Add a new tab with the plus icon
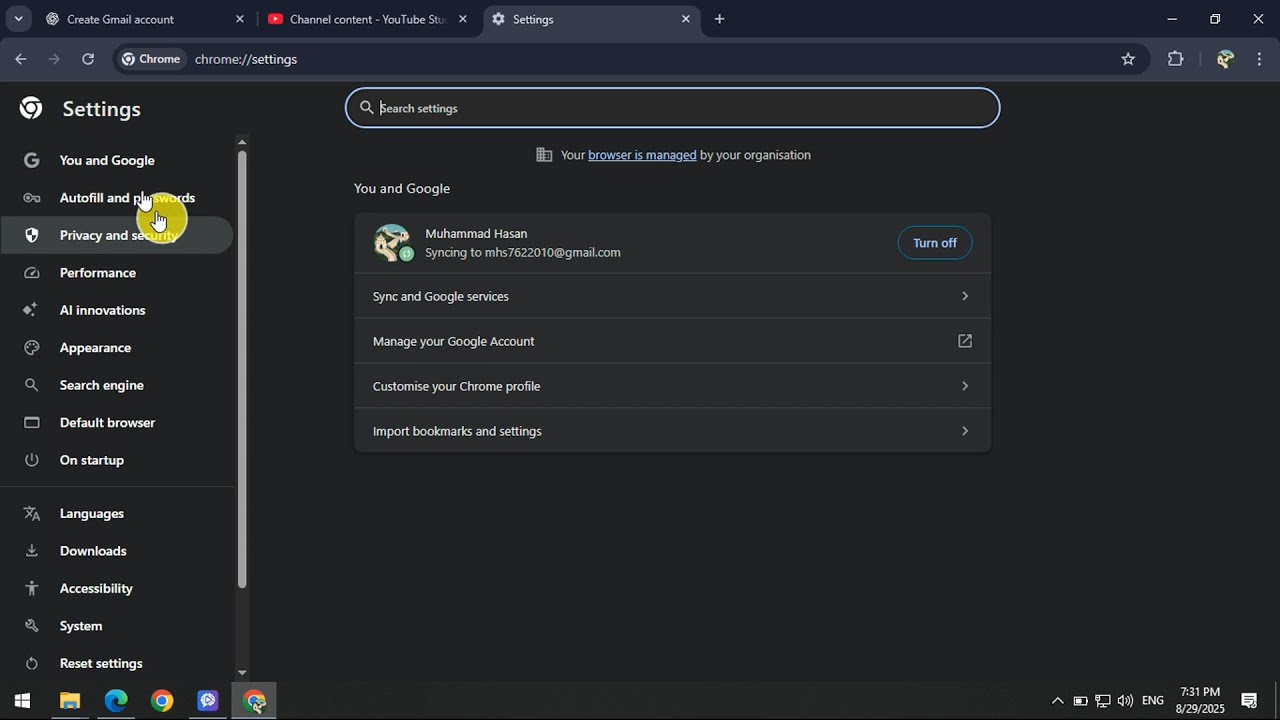Viewport: 1280px width, 720px height. (719, 19)
